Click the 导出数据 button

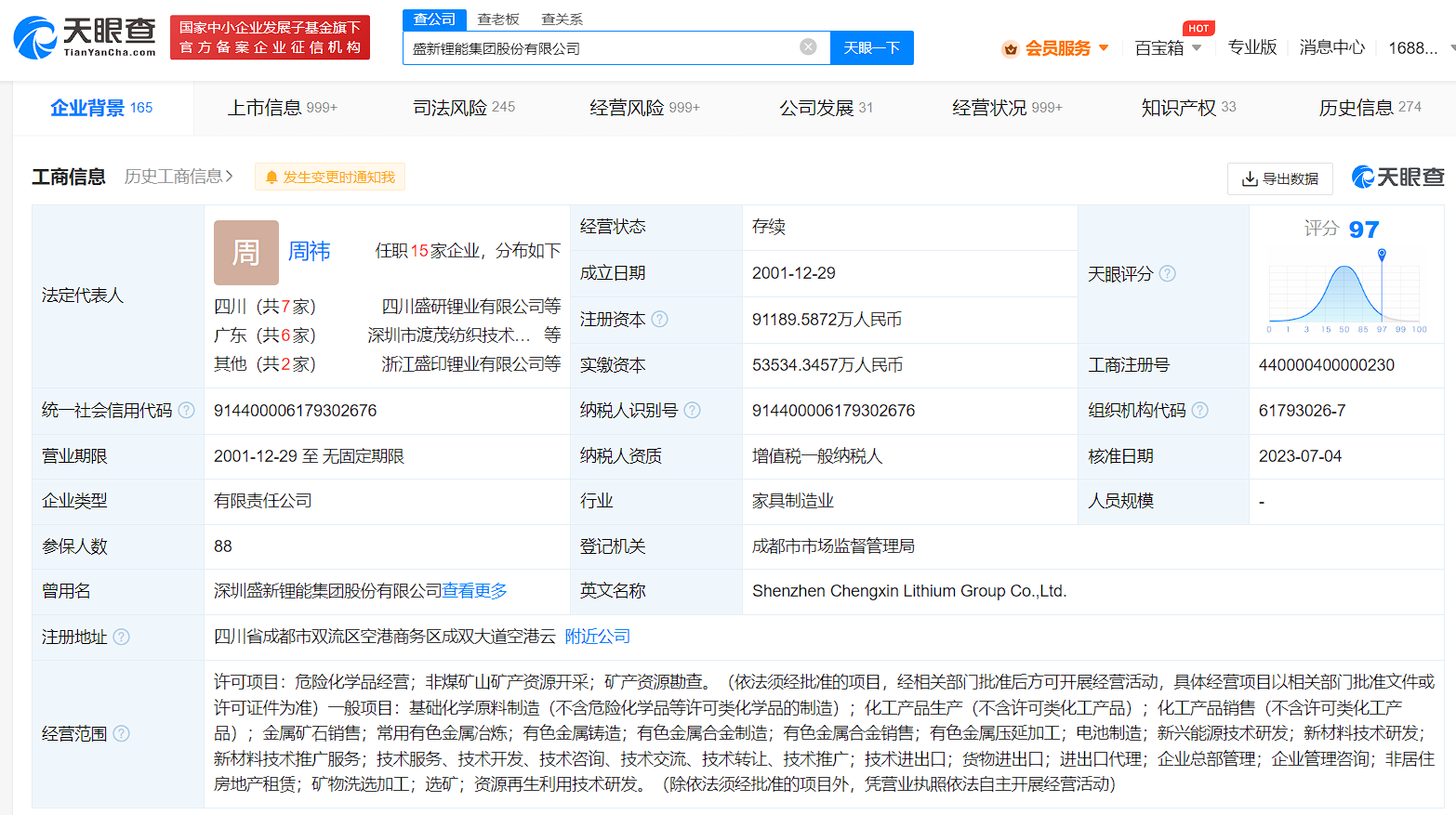(x=1280, y=178)
